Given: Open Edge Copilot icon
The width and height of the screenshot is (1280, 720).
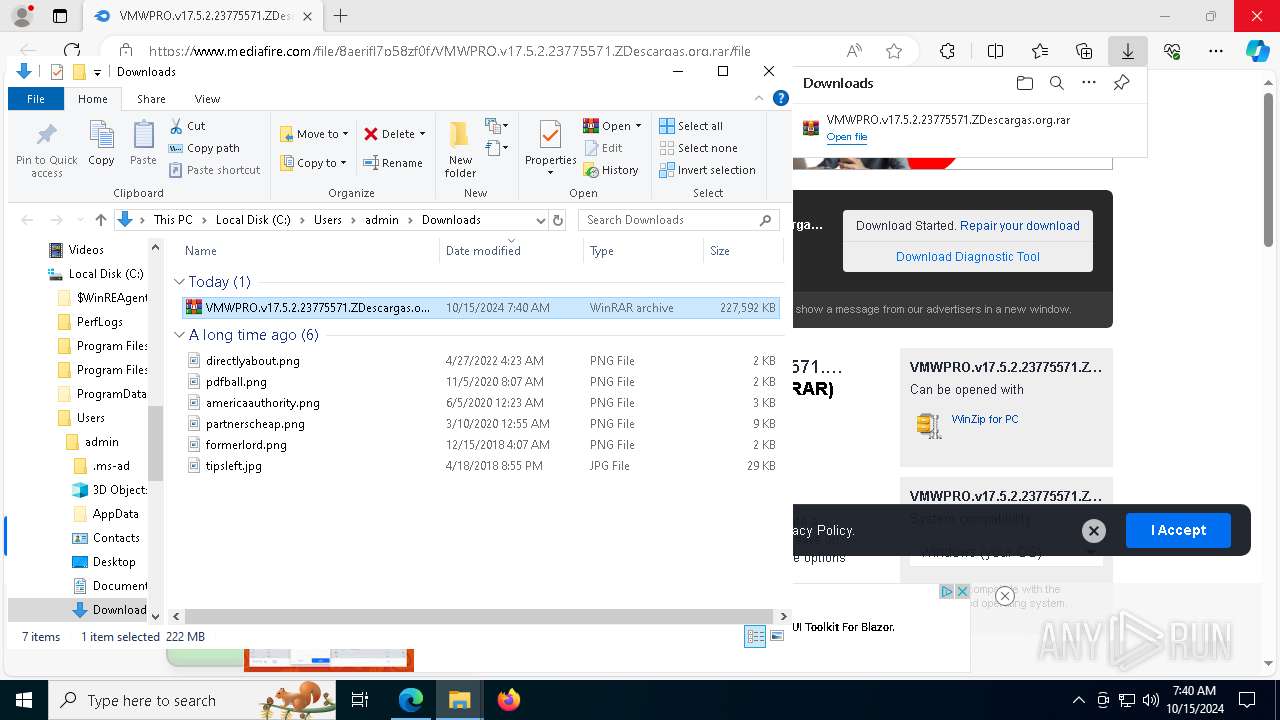Looking at the screenshot, I should coord(1257,51).
